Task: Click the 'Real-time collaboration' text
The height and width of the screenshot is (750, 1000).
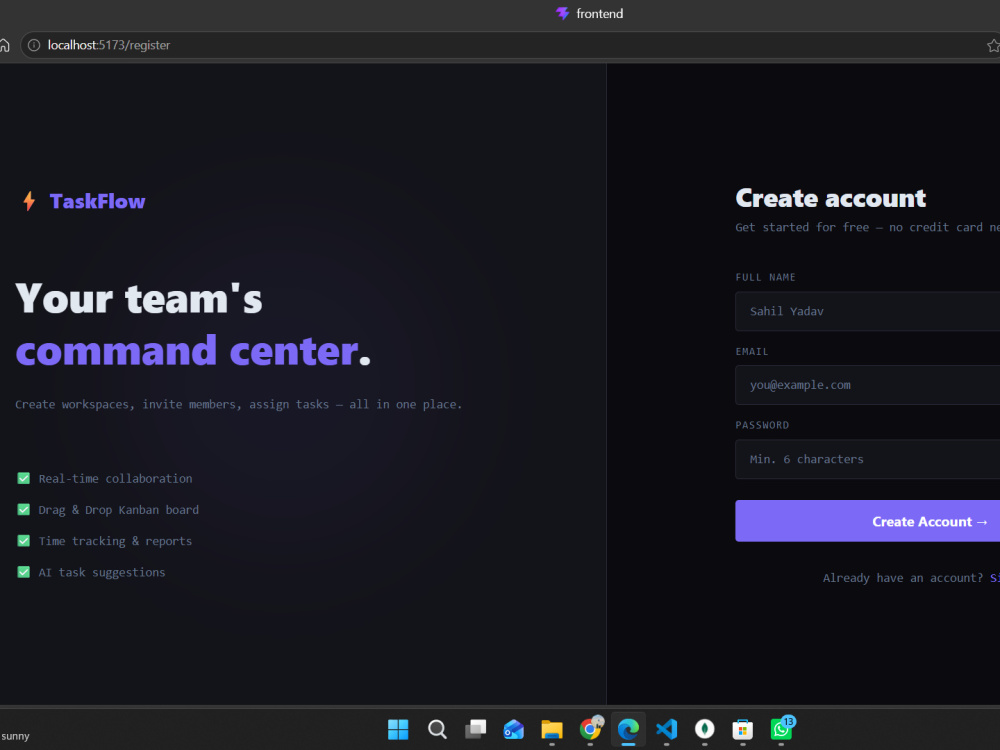Action: pyautogui.click(x=115, y=478)
